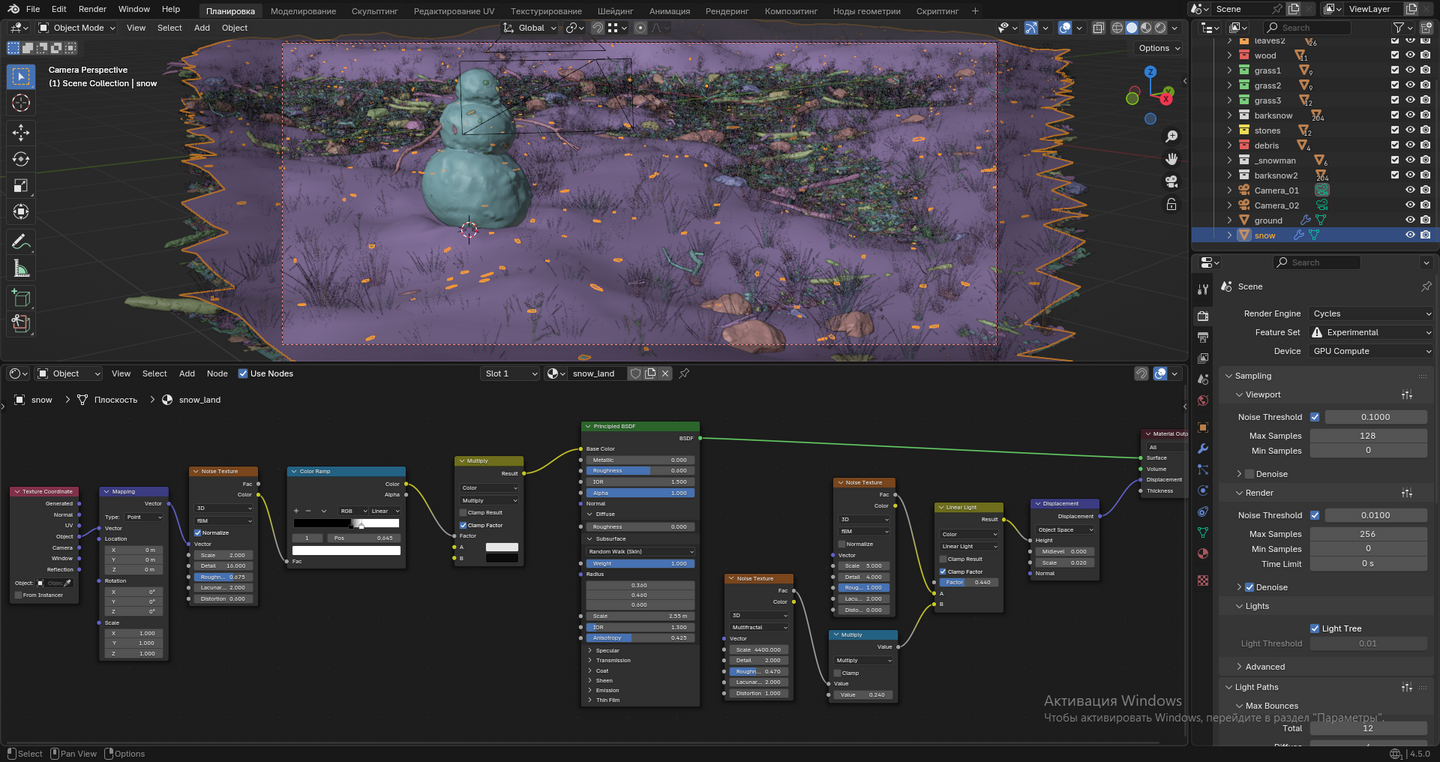Open the Render Engine Cycles dropdown
This screenshot has height=762, width=1440.
1371,314
